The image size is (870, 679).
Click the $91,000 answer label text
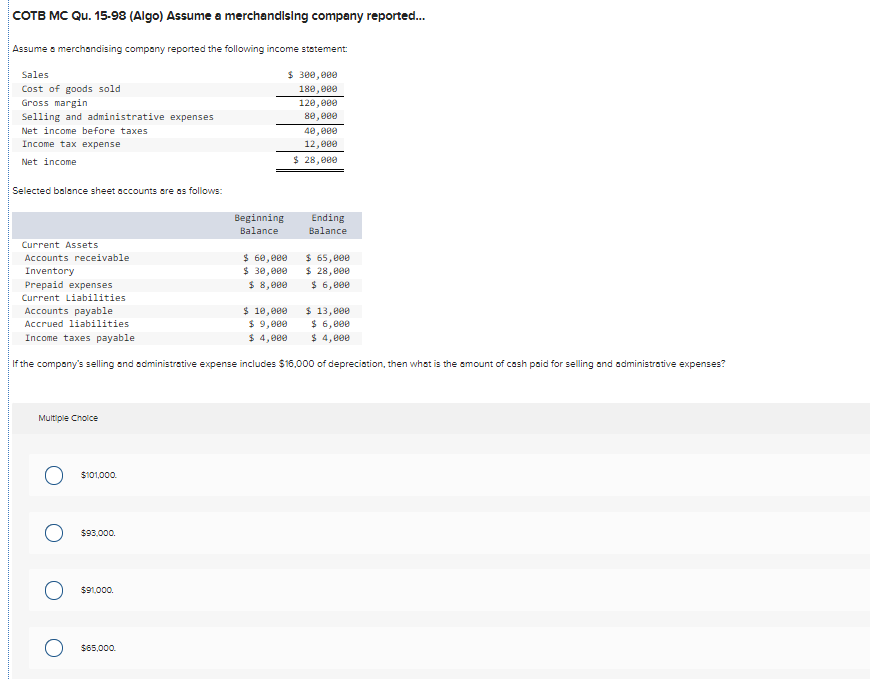[x=97, y=590]
